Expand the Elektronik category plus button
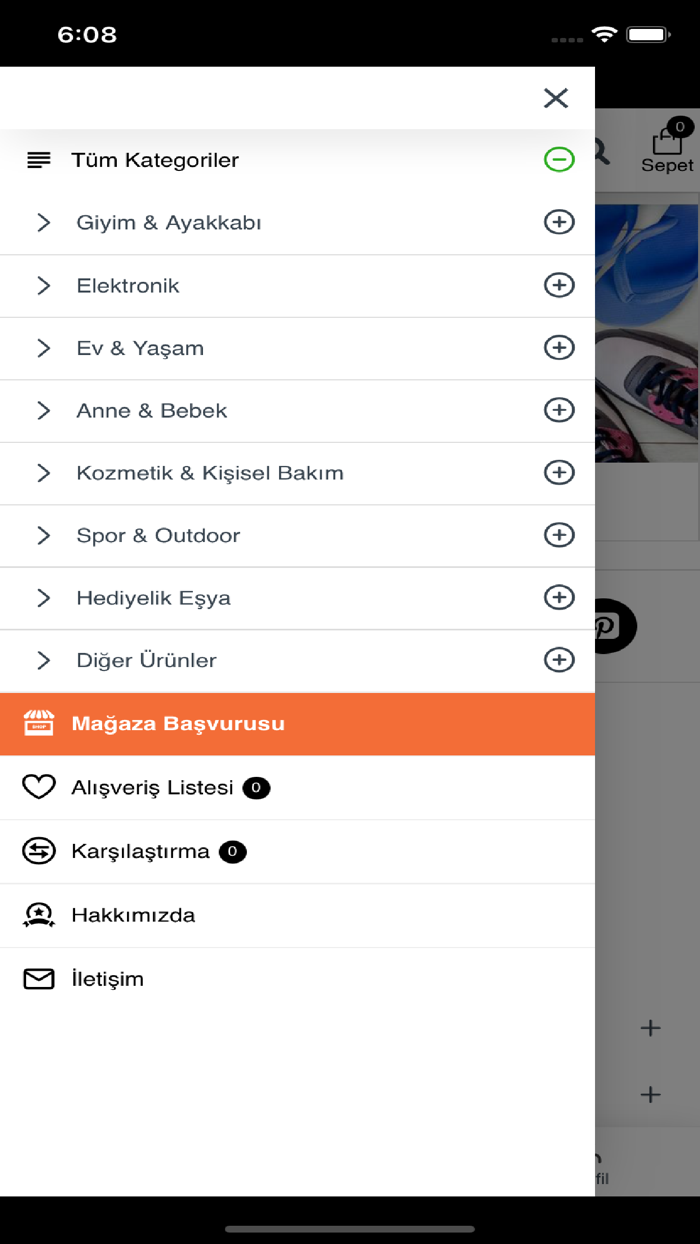This screenshot has width=700, height=1244. (x=559, y=285)
